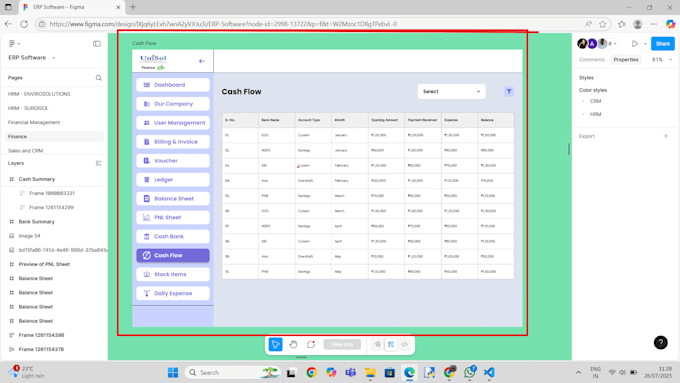The height and width of the screenshot is (383, 680).
Task: Switch to the Comments tab
Action: (x=592, y=60)
